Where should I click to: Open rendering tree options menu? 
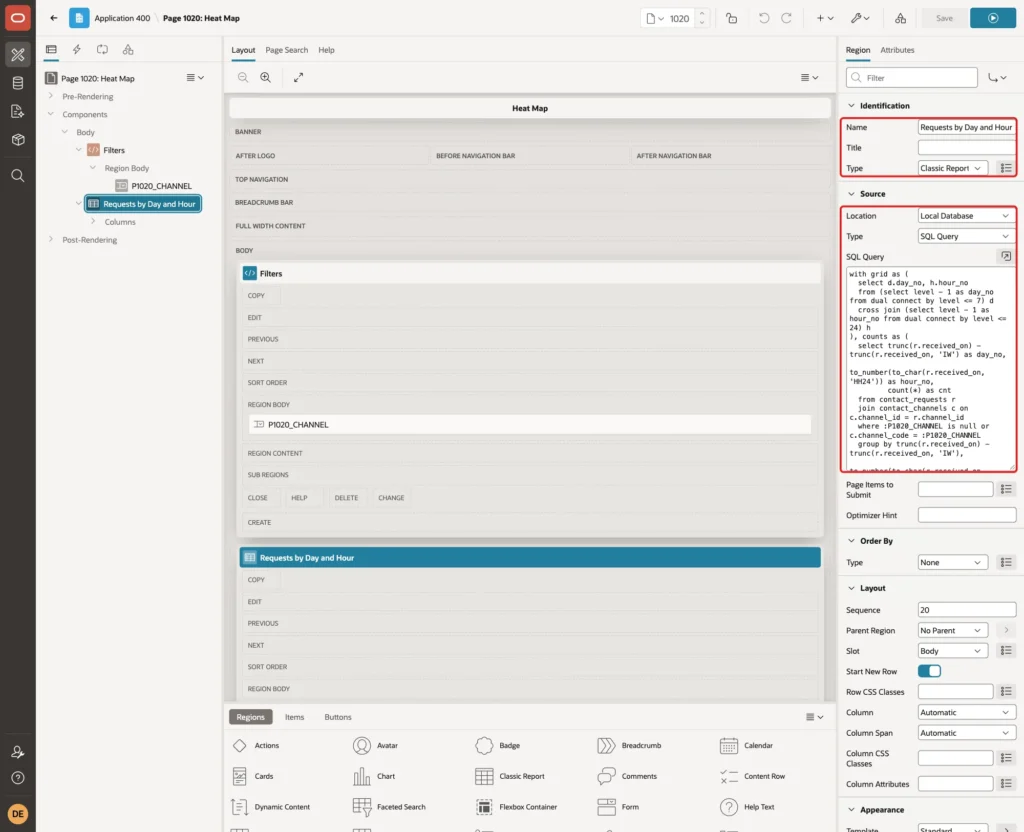[x=195, y=78]
